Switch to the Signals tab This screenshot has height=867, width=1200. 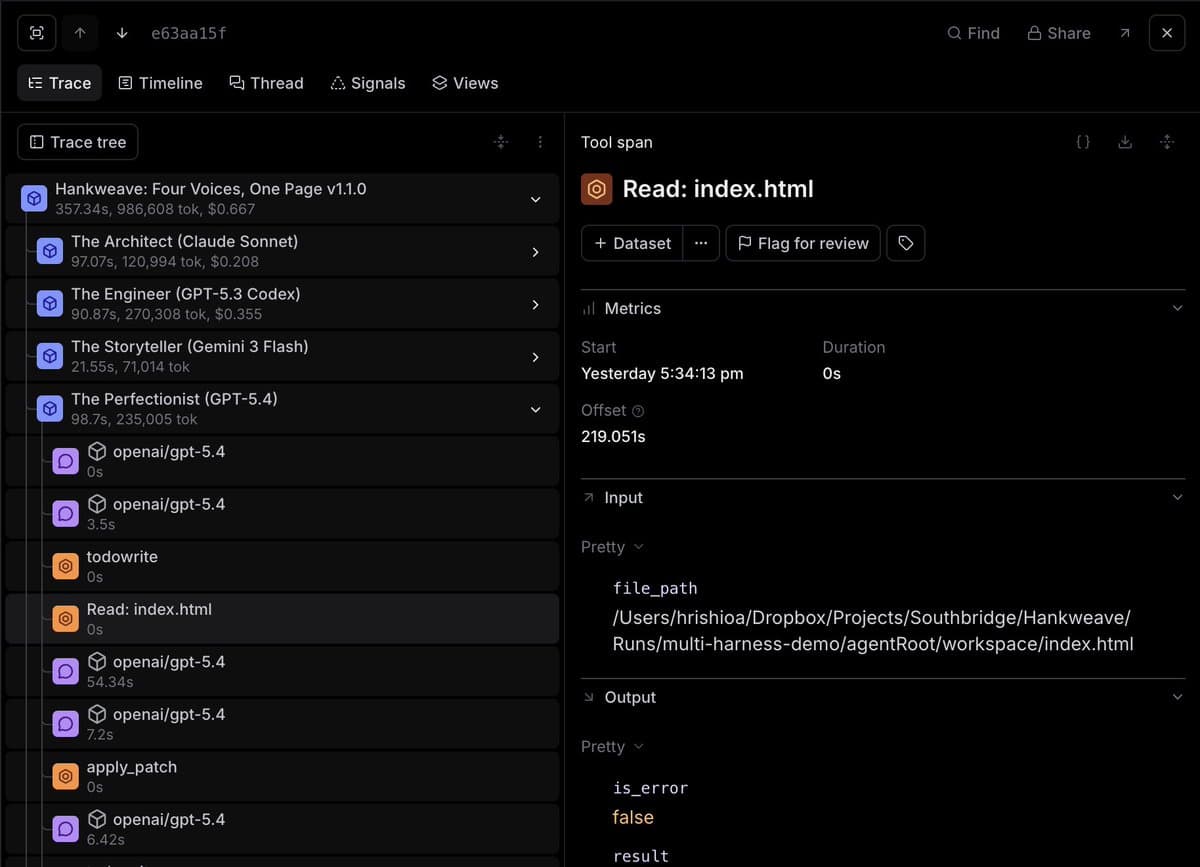(x=367, y=83)
